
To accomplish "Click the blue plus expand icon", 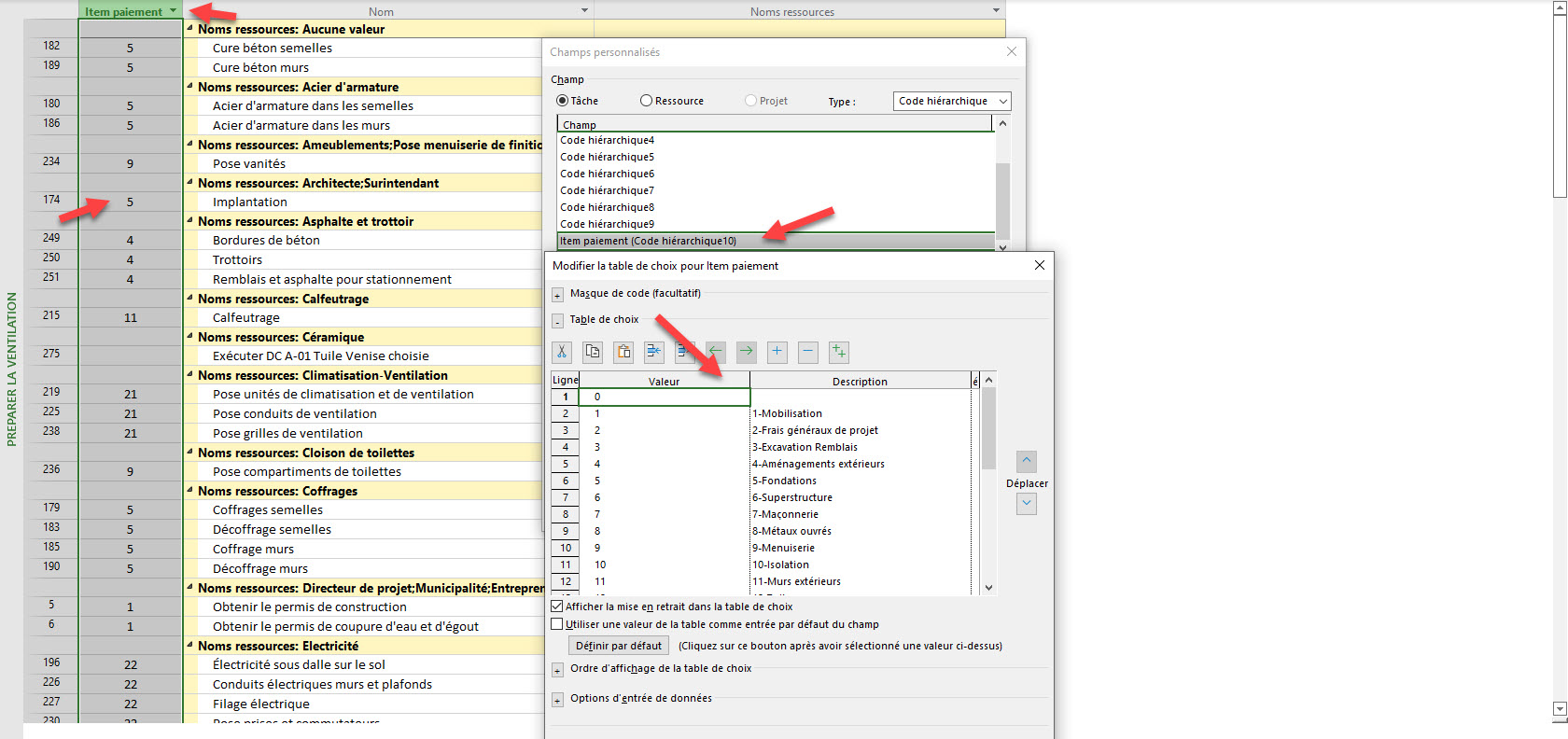I will 777,352.
